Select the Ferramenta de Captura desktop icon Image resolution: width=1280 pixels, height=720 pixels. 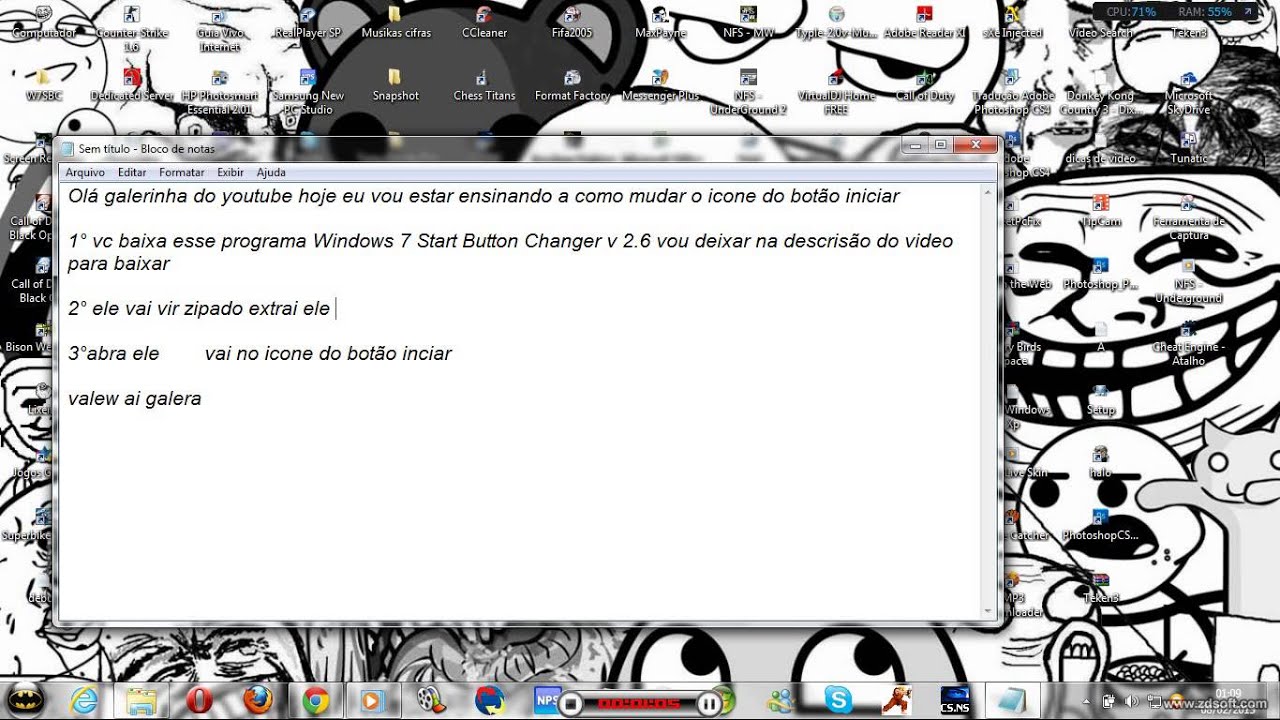(x=1188, y=217)
